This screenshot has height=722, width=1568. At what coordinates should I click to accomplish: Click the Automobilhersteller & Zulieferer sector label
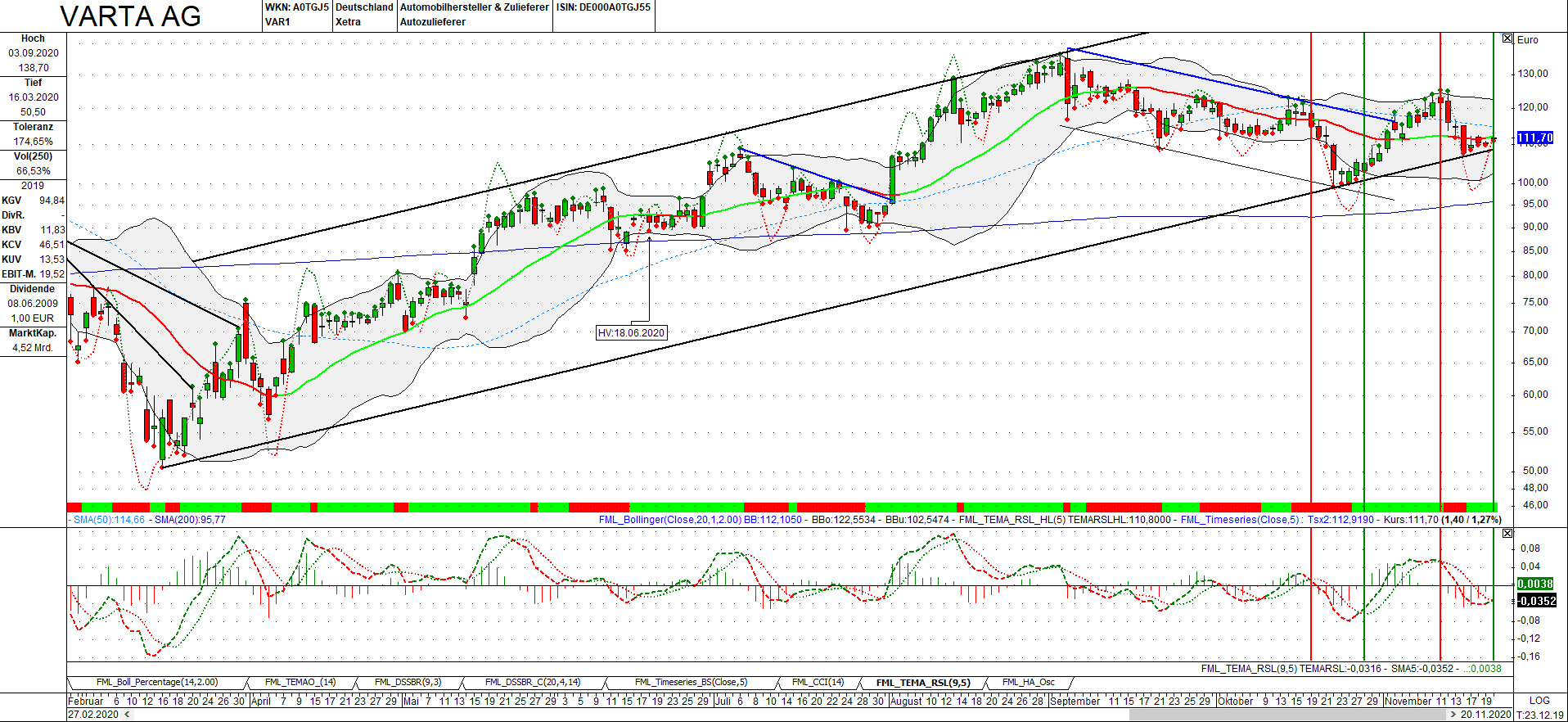pos(475,7)
